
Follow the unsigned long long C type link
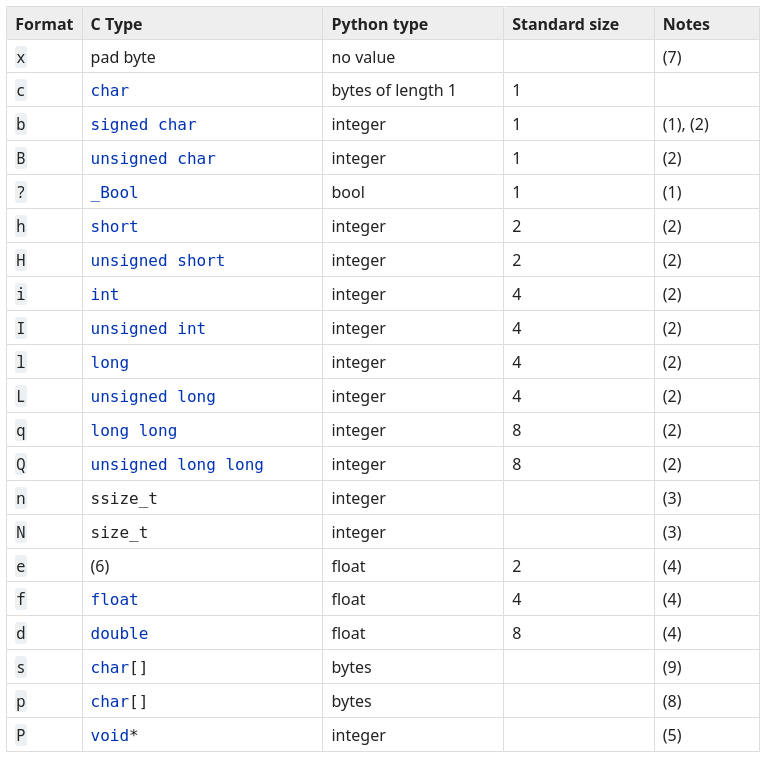pos(176,465)
